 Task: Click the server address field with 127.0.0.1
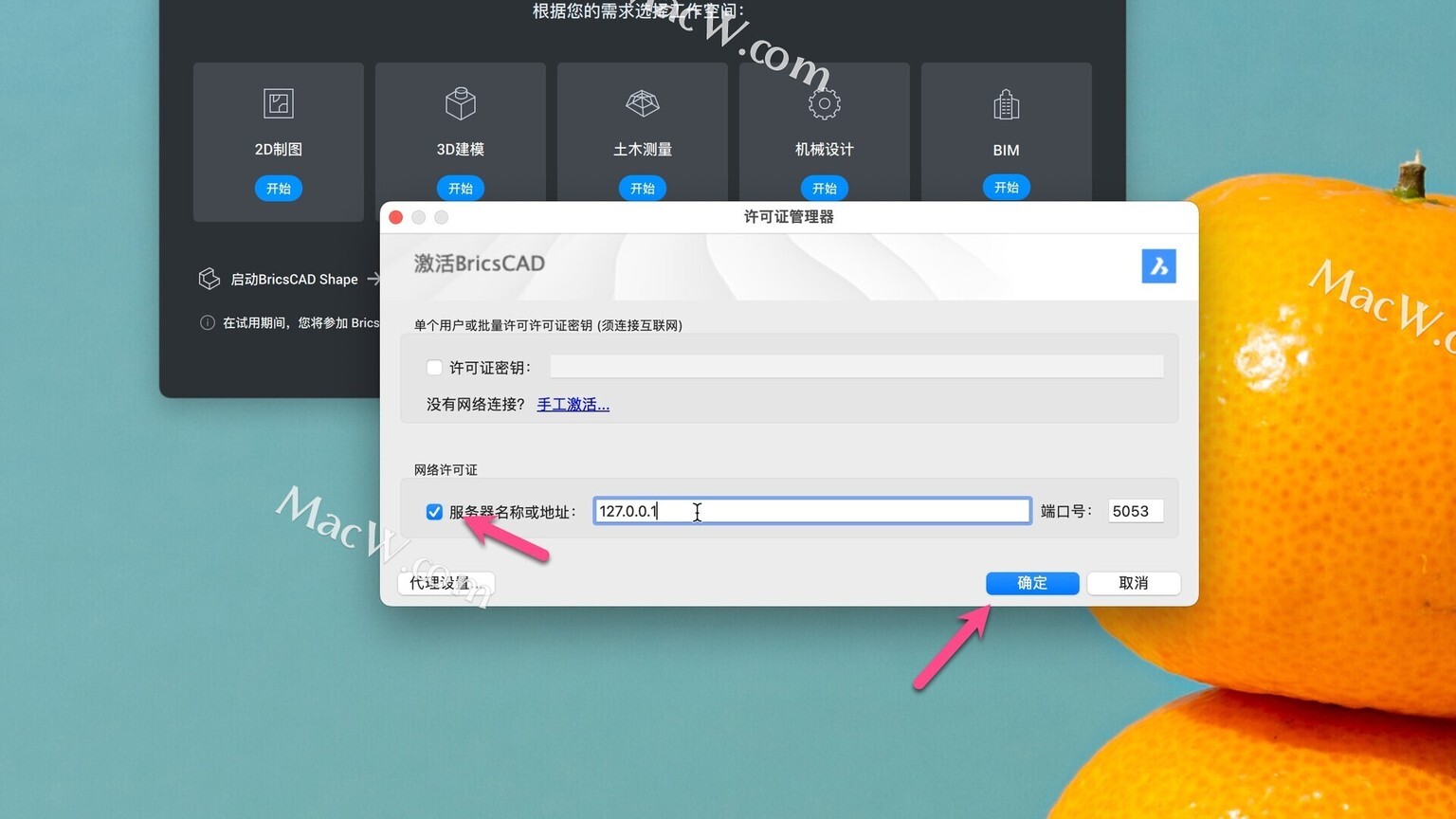click(812, 511)
